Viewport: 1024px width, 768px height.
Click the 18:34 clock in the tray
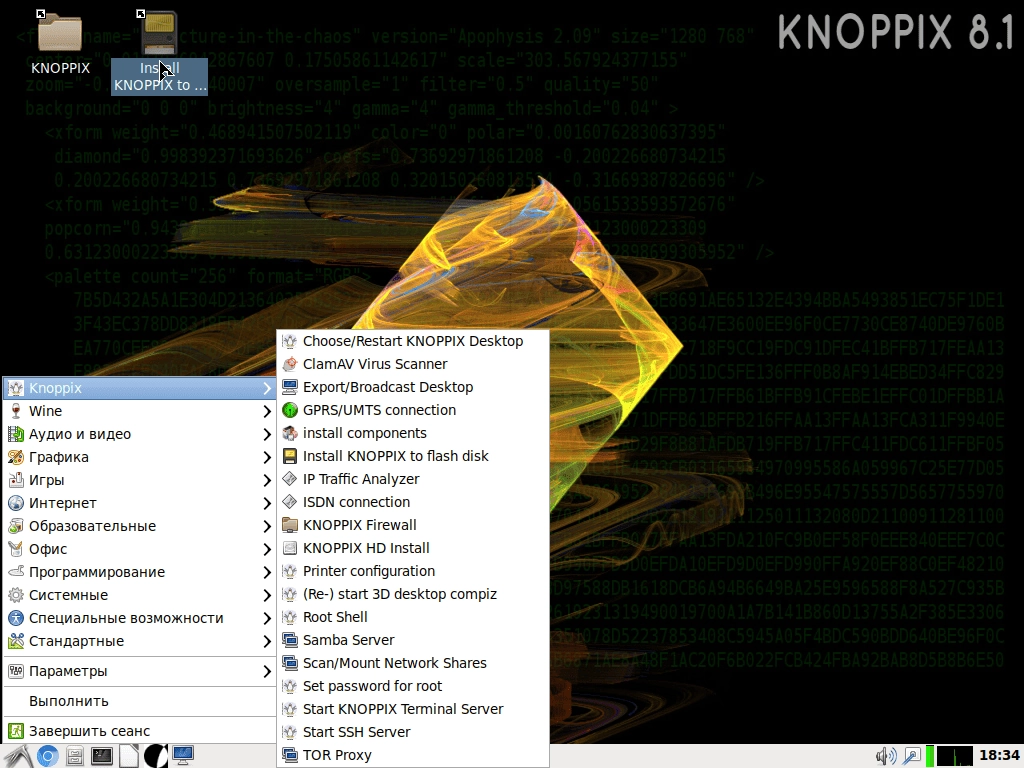pos(999,756)
